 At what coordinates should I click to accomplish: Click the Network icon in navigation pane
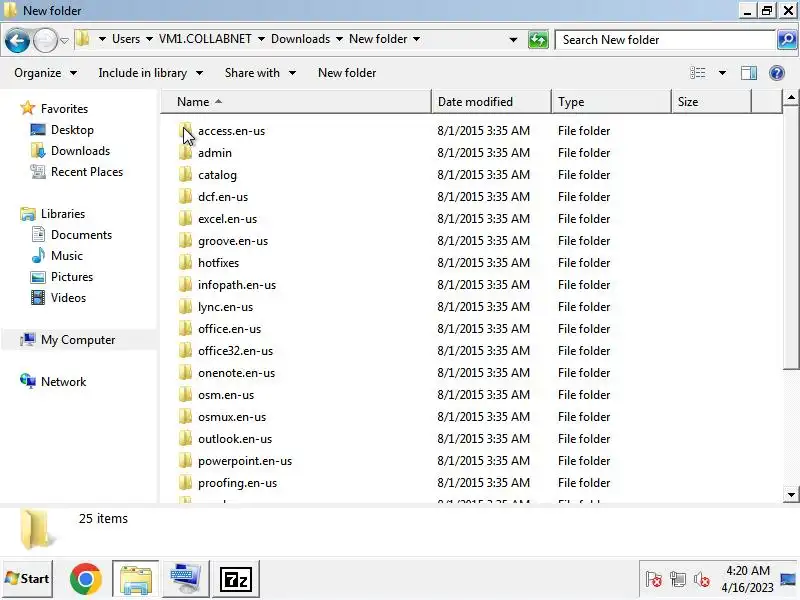click(28, 381)
